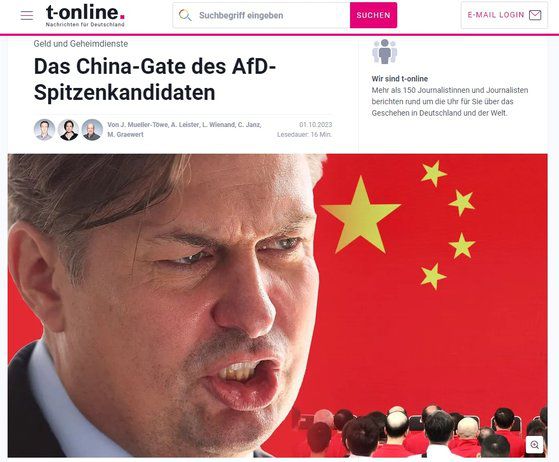559x462 pixels.
Task: Open author M. Graewert's profile link
Action: 125,134
